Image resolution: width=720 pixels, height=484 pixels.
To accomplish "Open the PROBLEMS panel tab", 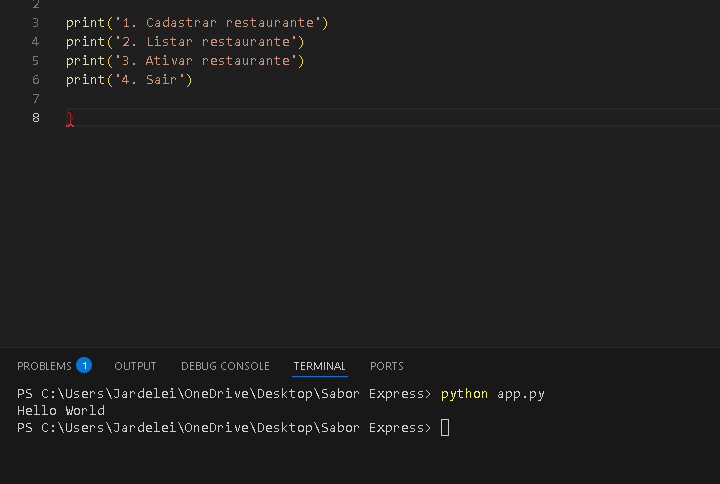I will 44,366.
